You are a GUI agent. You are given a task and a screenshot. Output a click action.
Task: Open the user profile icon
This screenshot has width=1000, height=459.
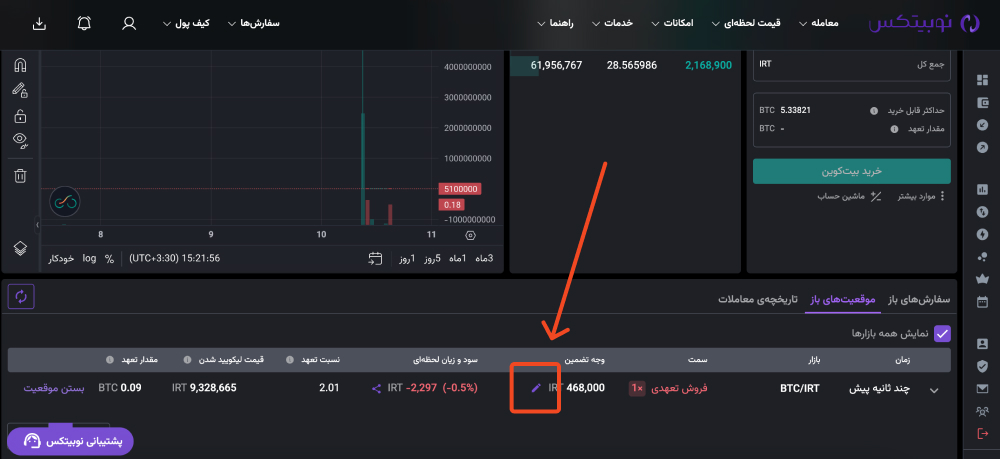coord(129,24)
